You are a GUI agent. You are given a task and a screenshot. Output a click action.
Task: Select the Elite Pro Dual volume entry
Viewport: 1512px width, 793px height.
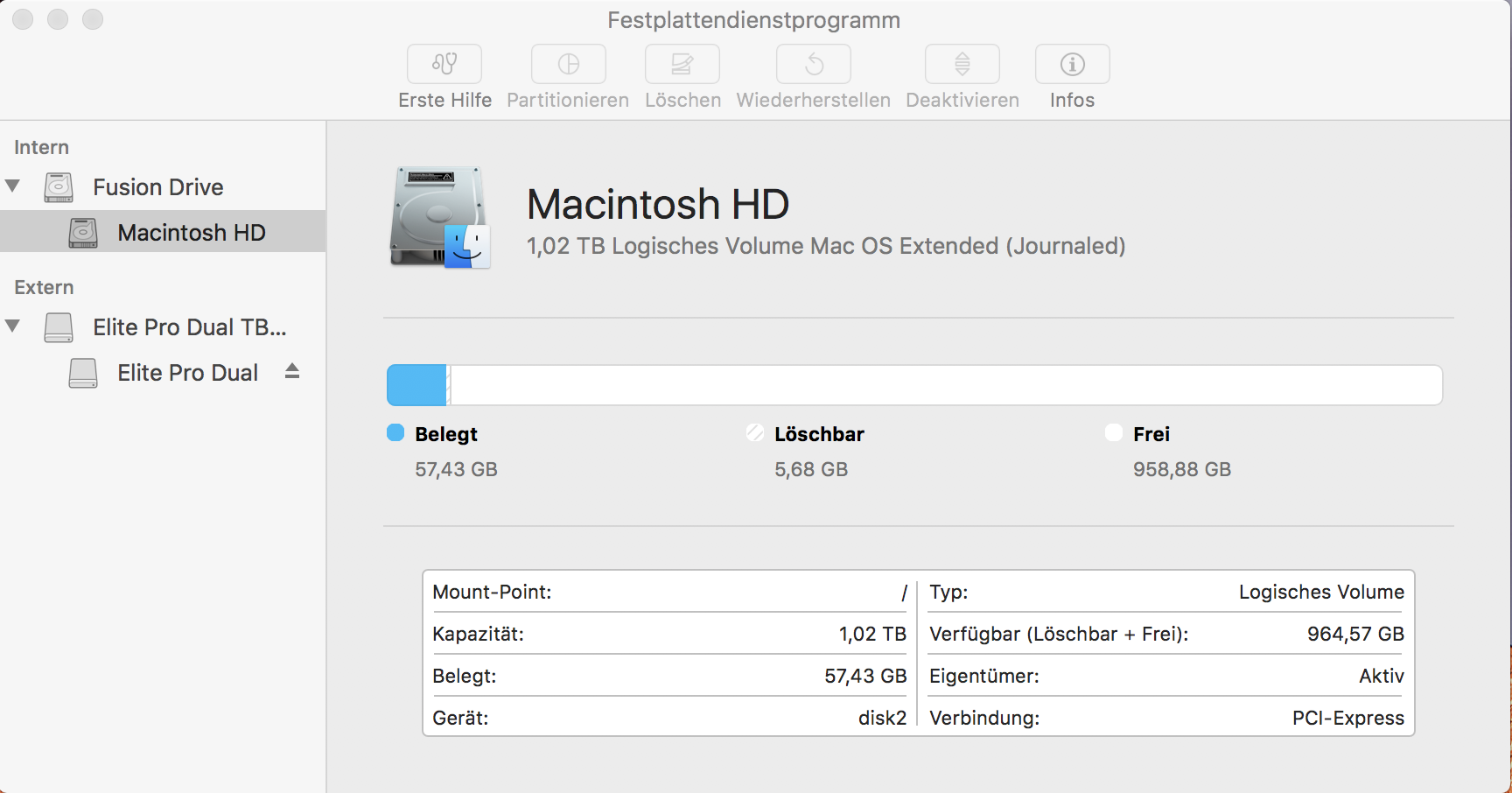click(187, 373)
